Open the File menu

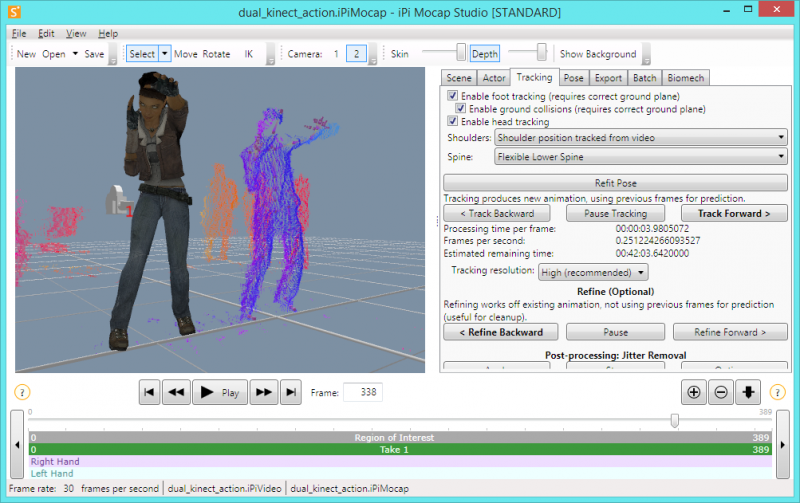(x=19, y=34)
